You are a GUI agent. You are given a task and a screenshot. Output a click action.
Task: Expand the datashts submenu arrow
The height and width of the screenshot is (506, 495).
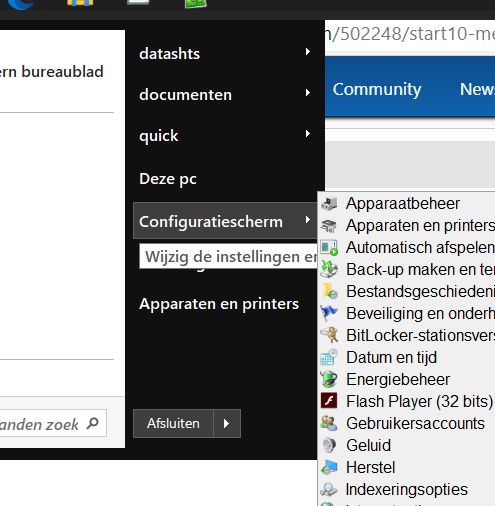[308, 52]
